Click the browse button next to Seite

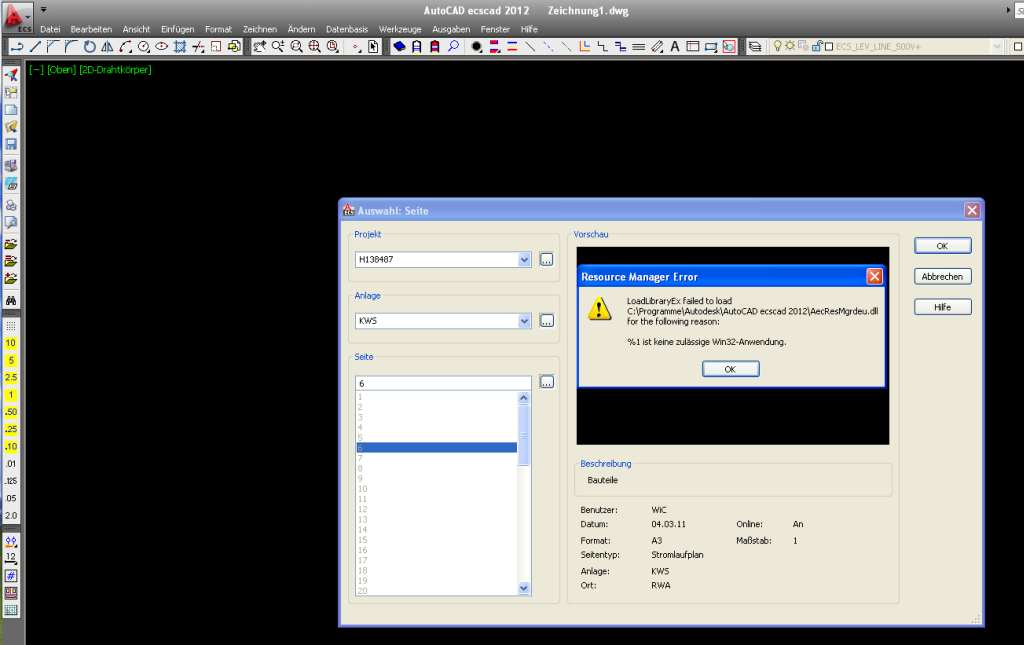[547, 382]
